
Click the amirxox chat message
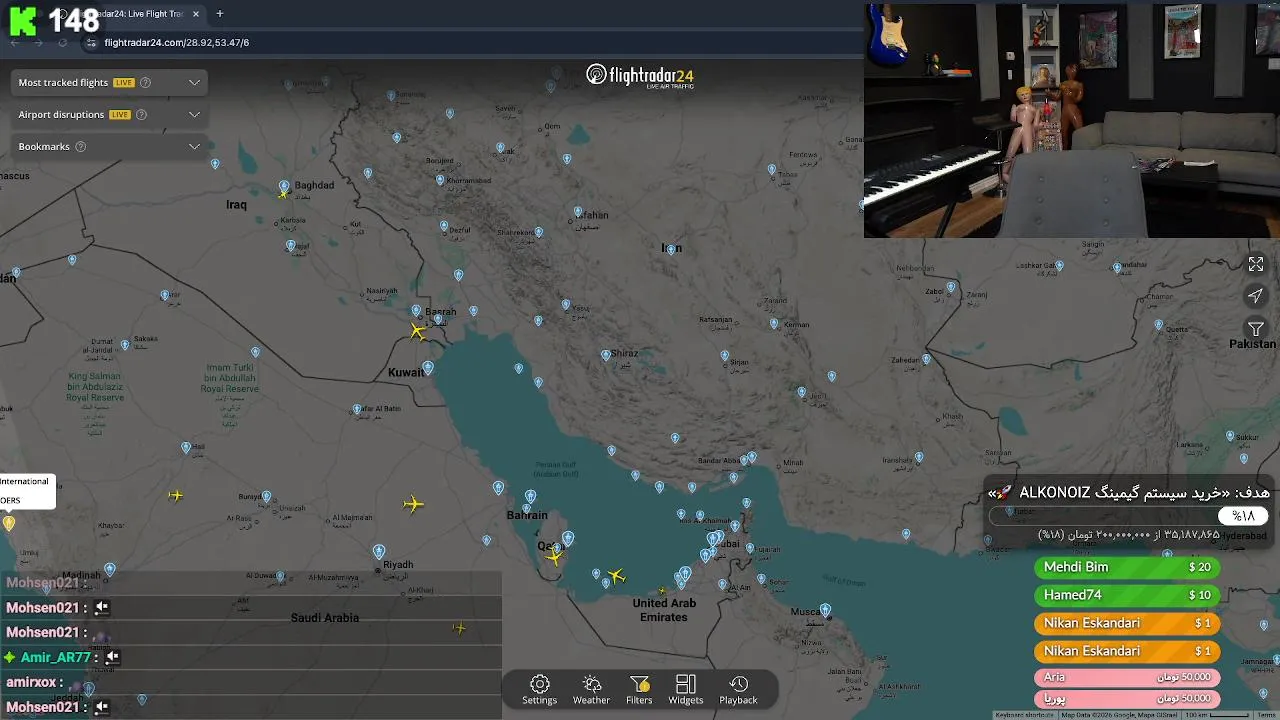point(250,682)
